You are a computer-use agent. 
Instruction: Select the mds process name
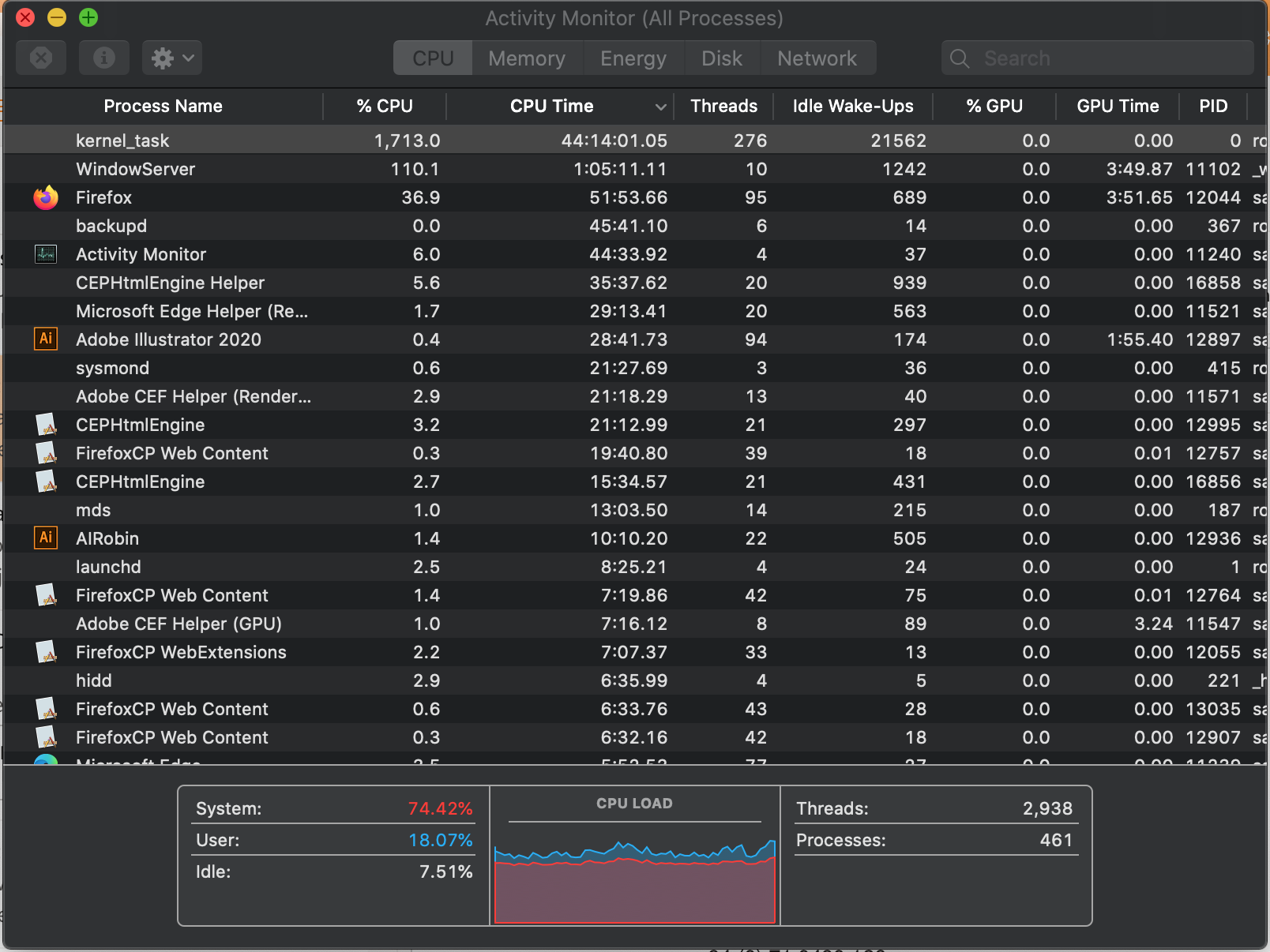point(93,510)
